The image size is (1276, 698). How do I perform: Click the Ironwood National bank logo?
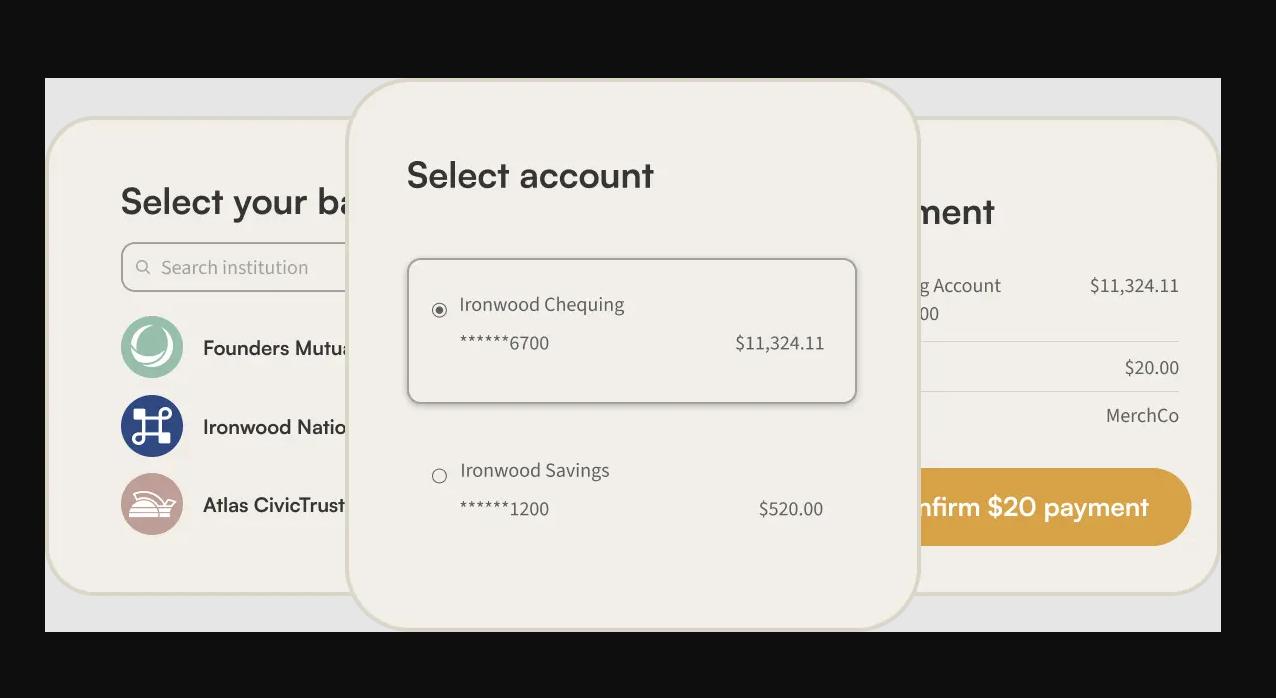(x=152, y=426)
